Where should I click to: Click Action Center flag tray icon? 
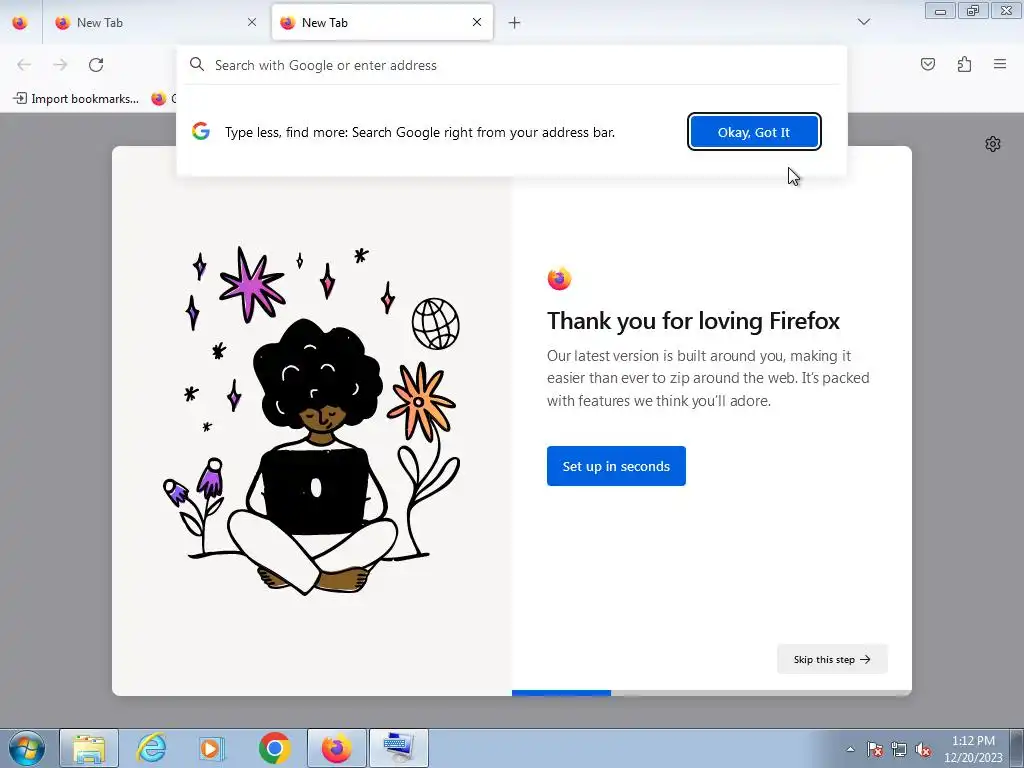point(875,749)
